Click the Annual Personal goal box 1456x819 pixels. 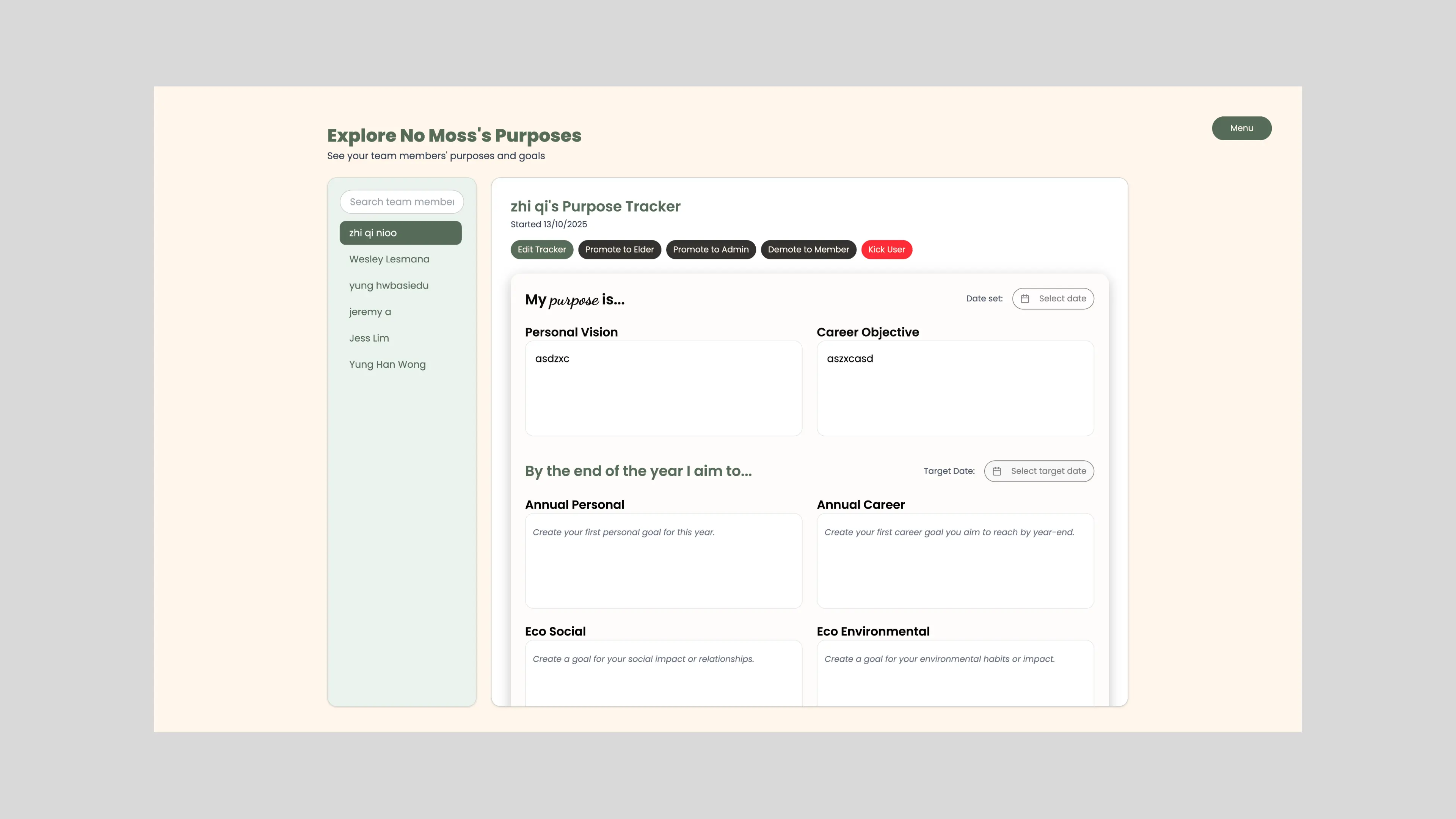pos(663,561)
